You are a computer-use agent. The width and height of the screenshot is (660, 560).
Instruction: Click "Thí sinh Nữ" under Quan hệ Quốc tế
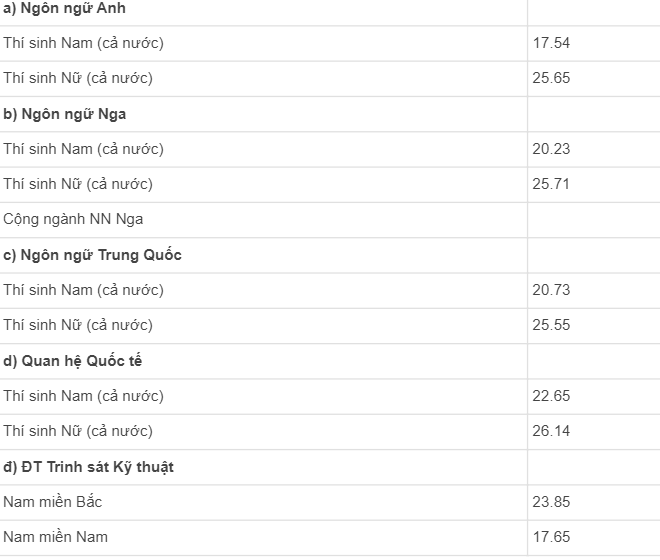(78, 431)
